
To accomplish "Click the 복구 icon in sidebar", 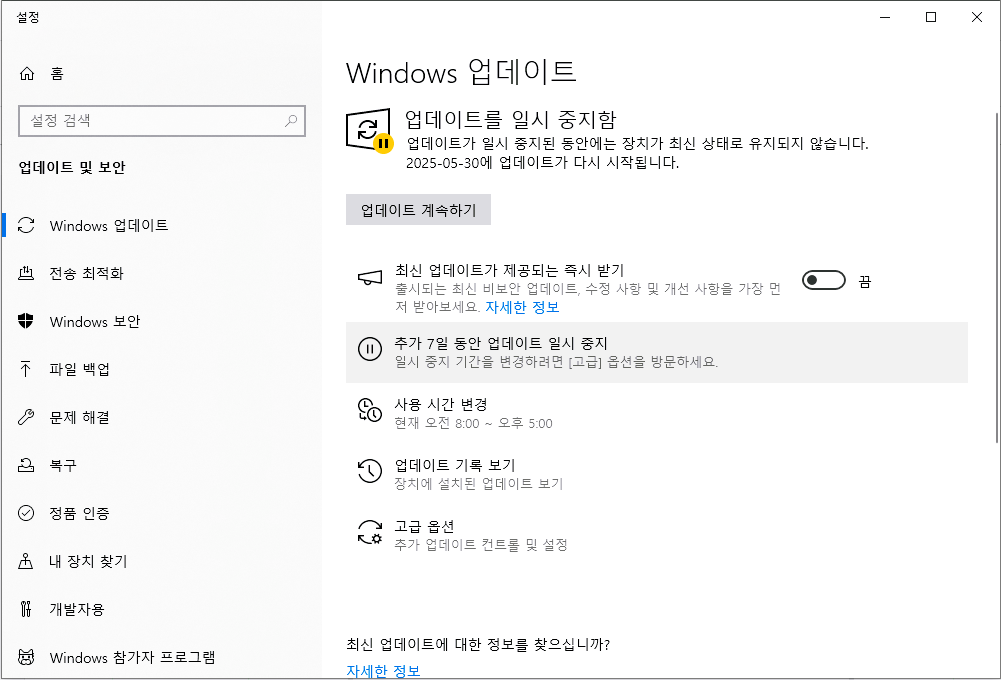I will (26, 465).
